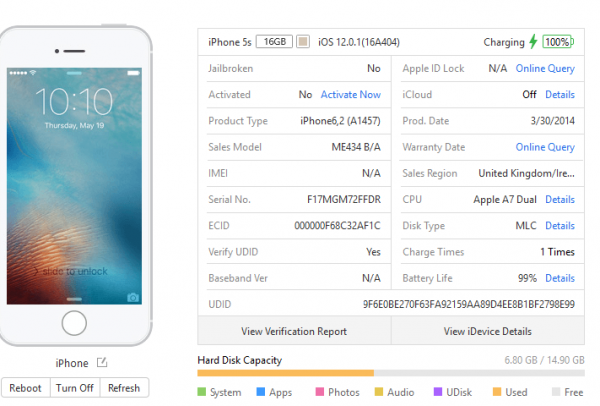Open iCloud Details link
Viewport: 600px width, 406px height.
(x=560, y=95)
